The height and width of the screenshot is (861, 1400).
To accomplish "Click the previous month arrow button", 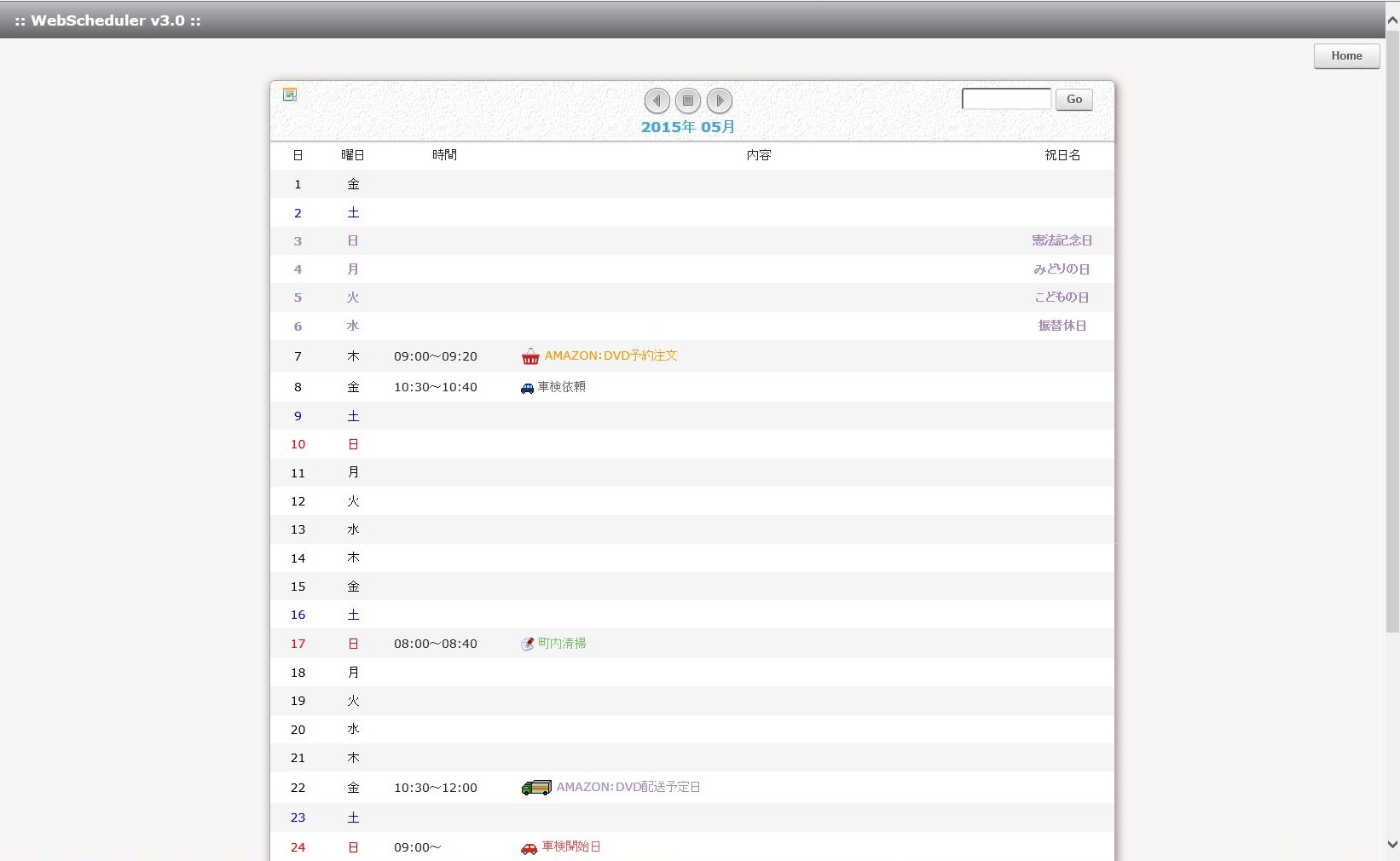I will coord(657,101).
